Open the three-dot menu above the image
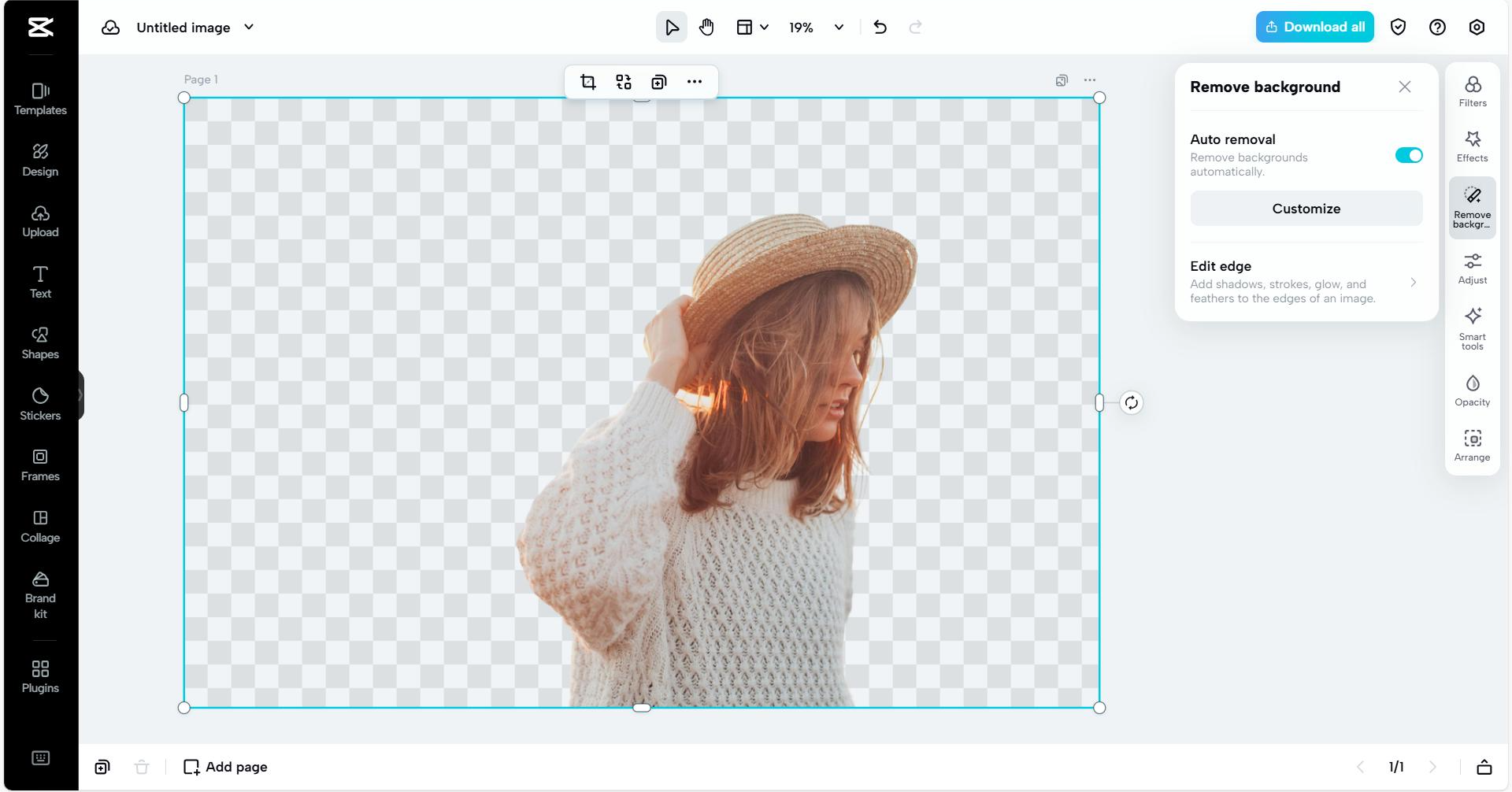Viewport: 1512px width, 792px height. pyautogui.click(x=695, y=81)
